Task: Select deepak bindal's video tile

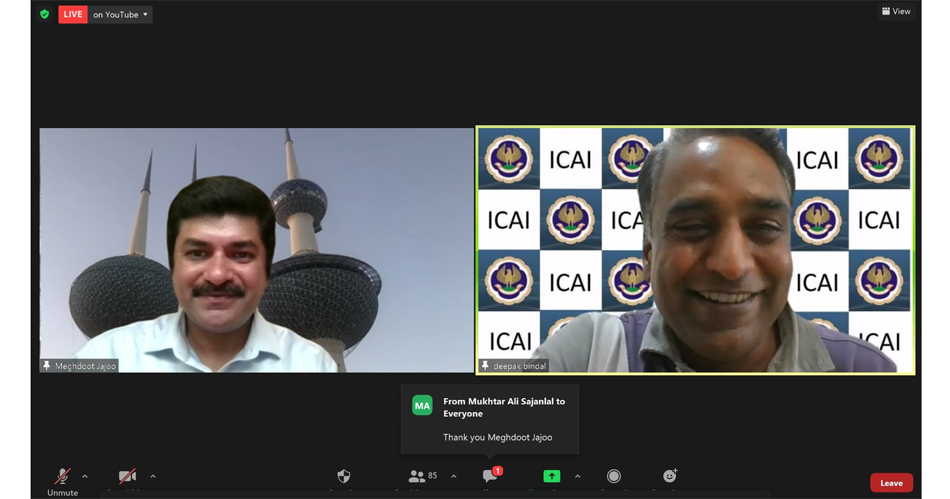Action: click(x=696, y=250)
